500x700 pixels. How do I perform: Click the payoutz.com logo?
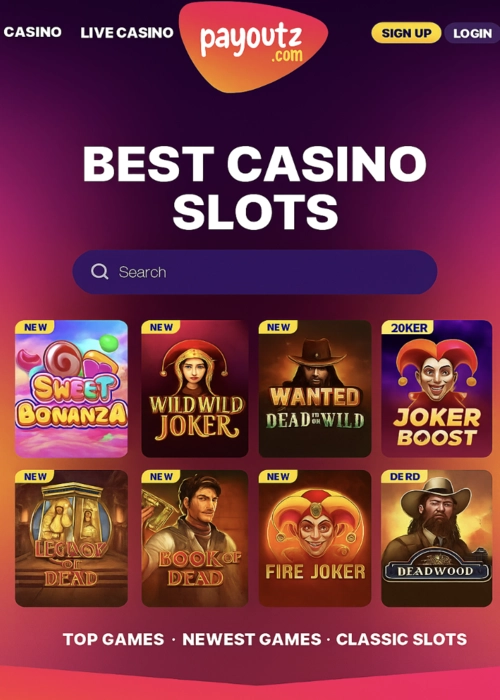point(253,46)
